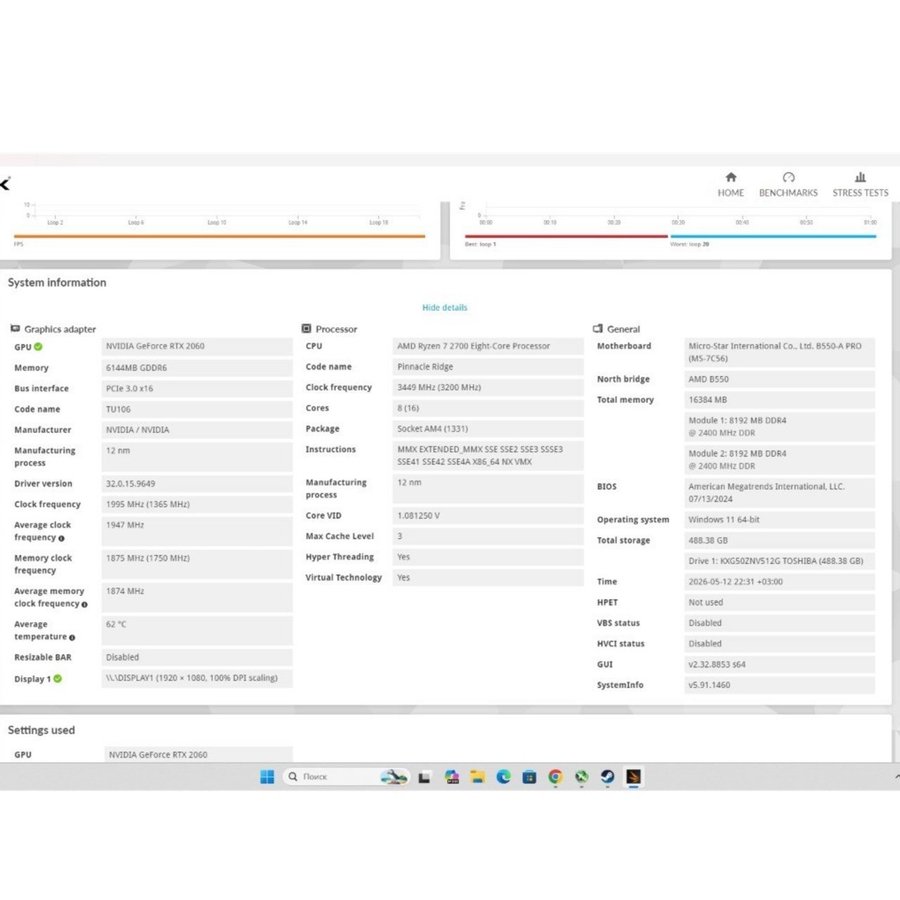The height and width of the screenshot is (900, 900).
Task: Select average clock frequency value 1947 MHz
Action: click(197, 532)
